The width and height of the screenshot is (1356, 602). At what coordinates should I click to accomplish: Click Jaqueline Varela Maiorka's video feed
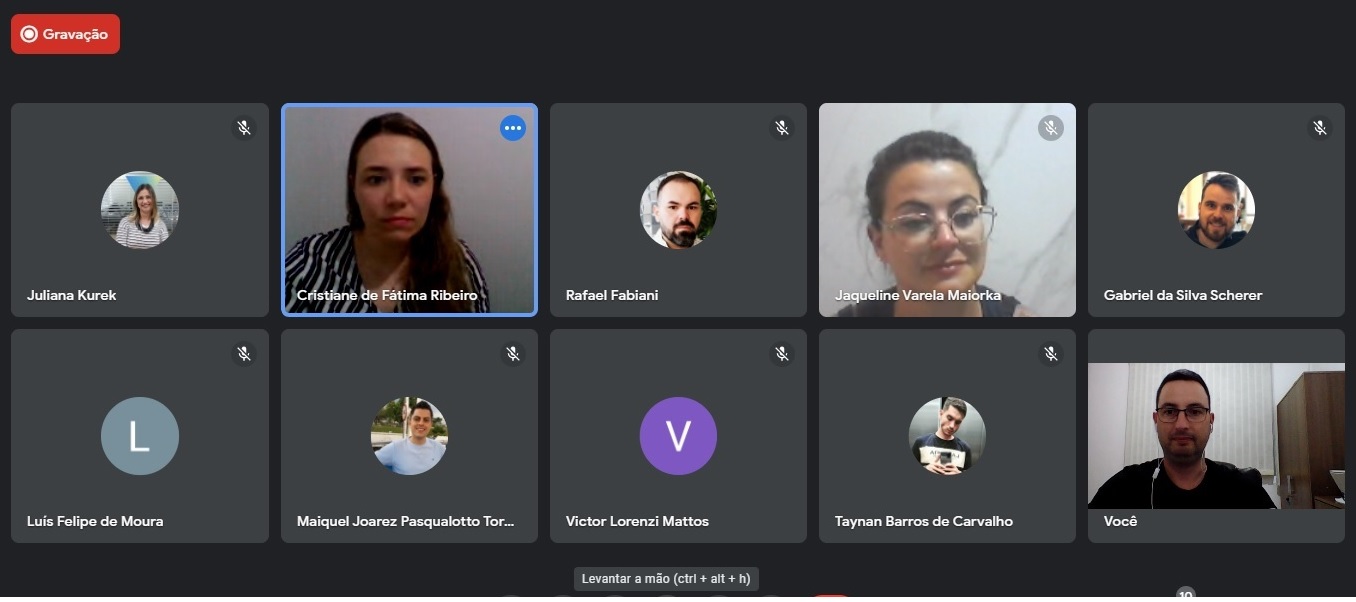pos(947,210)
